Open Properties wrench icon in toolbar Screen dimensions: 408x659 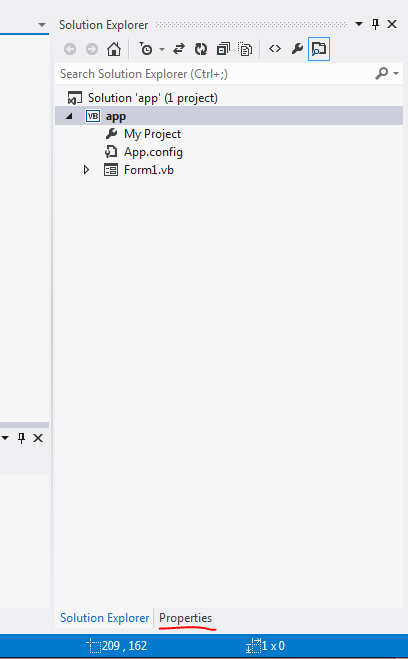297,49
